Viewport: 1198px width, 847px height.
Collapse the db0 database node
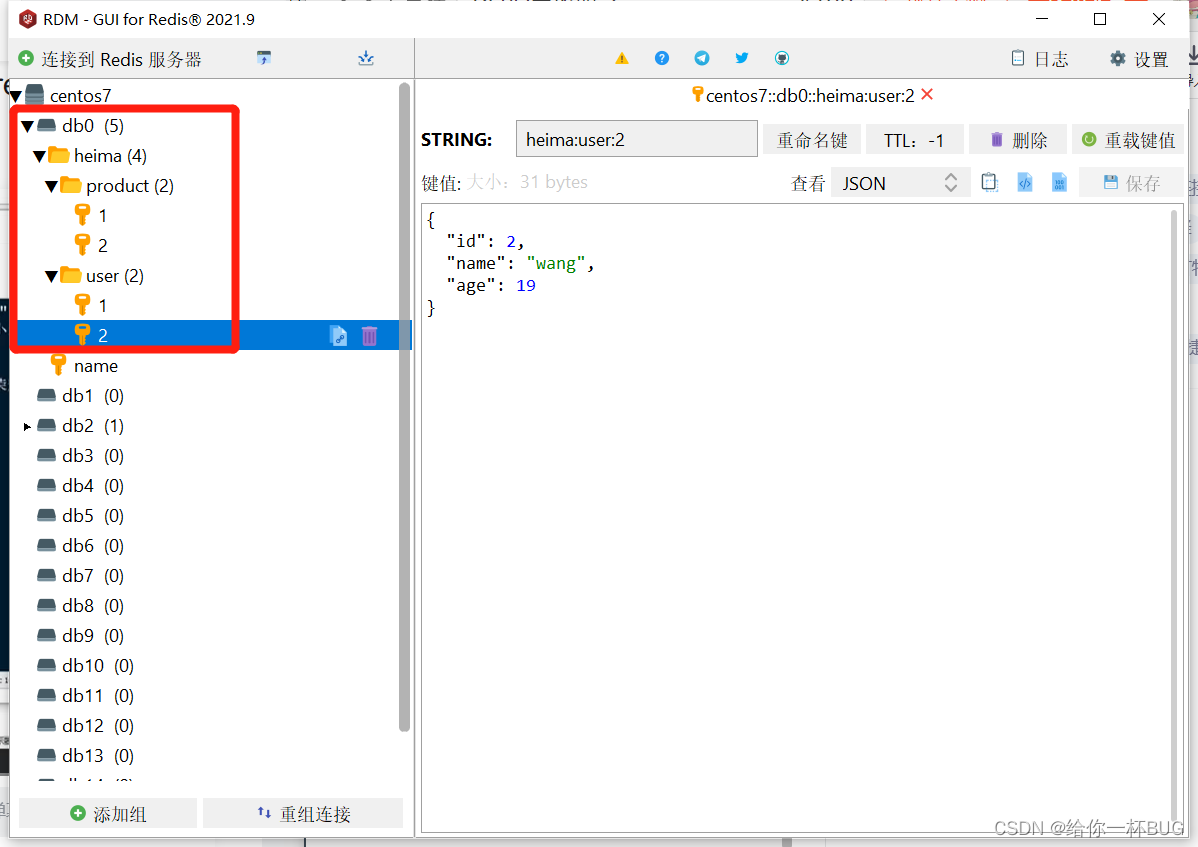[x=28, y=126]
